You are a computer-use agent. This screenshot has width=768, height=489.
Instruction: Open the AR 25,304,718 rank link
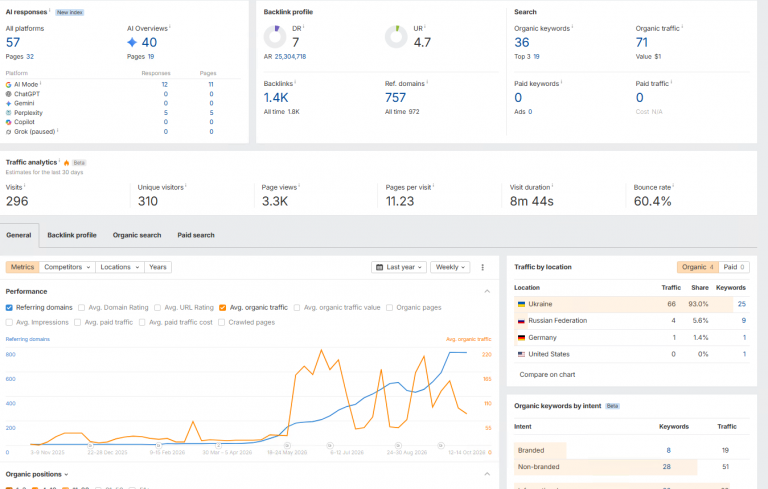click(x=290, y=57)
